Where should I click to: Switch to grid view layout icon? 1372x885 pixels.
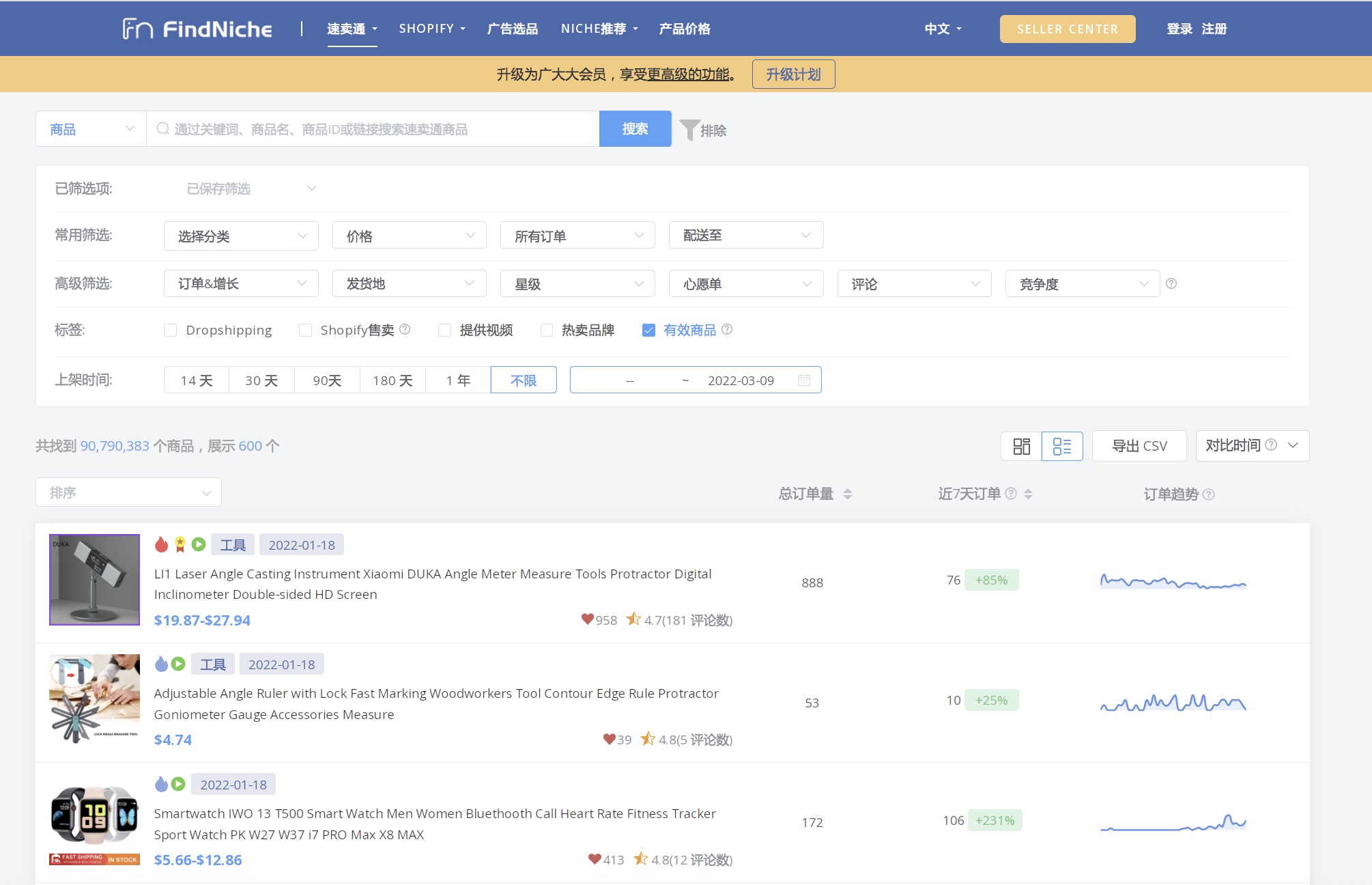point(1021,446)
